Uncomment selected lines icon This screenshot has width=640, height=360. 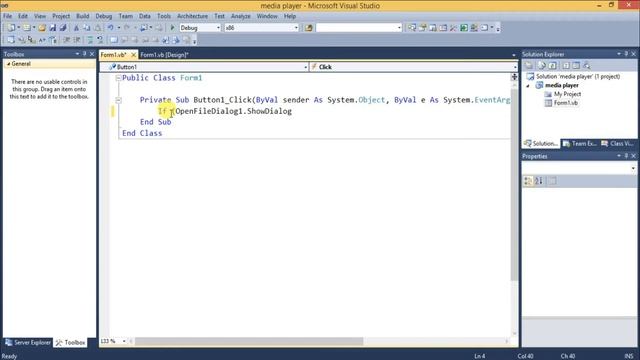click(x=100, y=40)
